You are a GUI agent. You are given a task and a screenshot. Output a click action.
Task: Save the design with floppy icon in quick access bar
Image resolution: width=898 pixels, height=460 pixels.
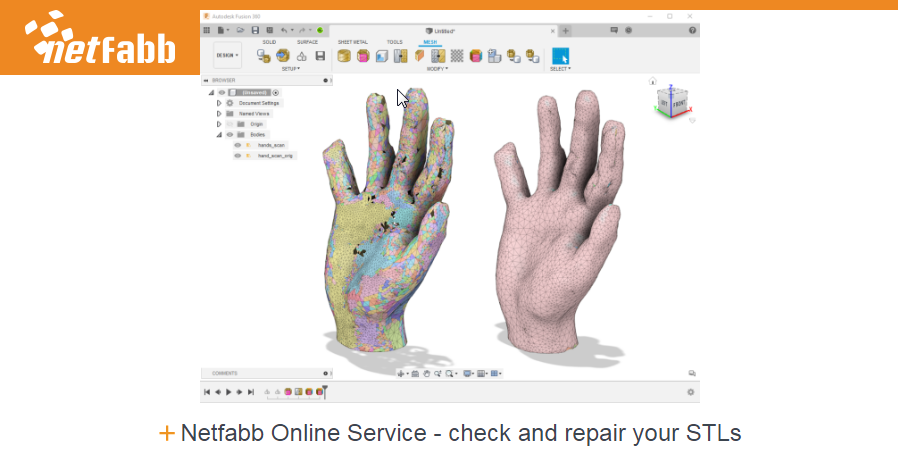(255, 30)
